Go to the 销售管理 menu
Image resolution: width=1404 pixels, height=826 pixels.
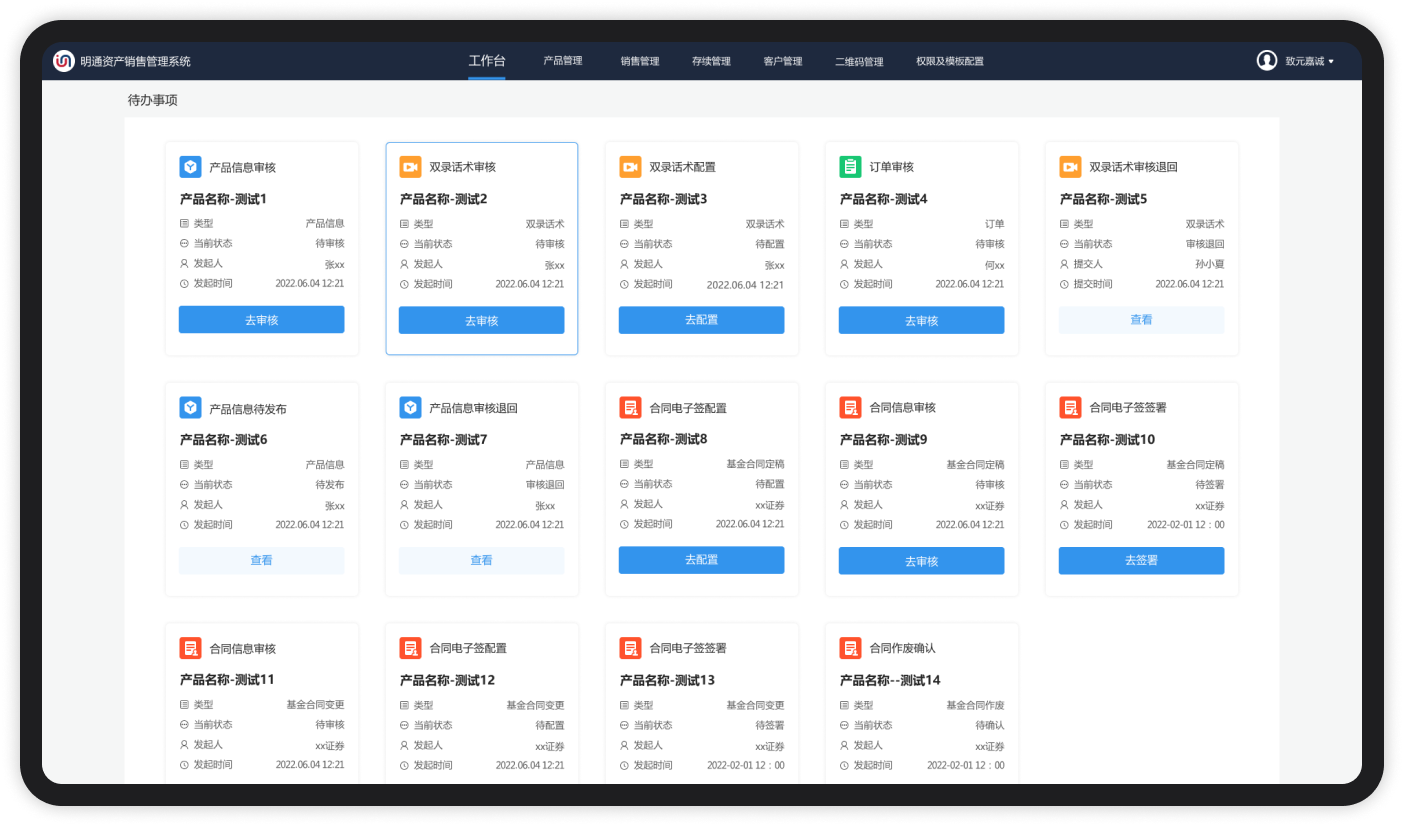click(x=640, y=61)
